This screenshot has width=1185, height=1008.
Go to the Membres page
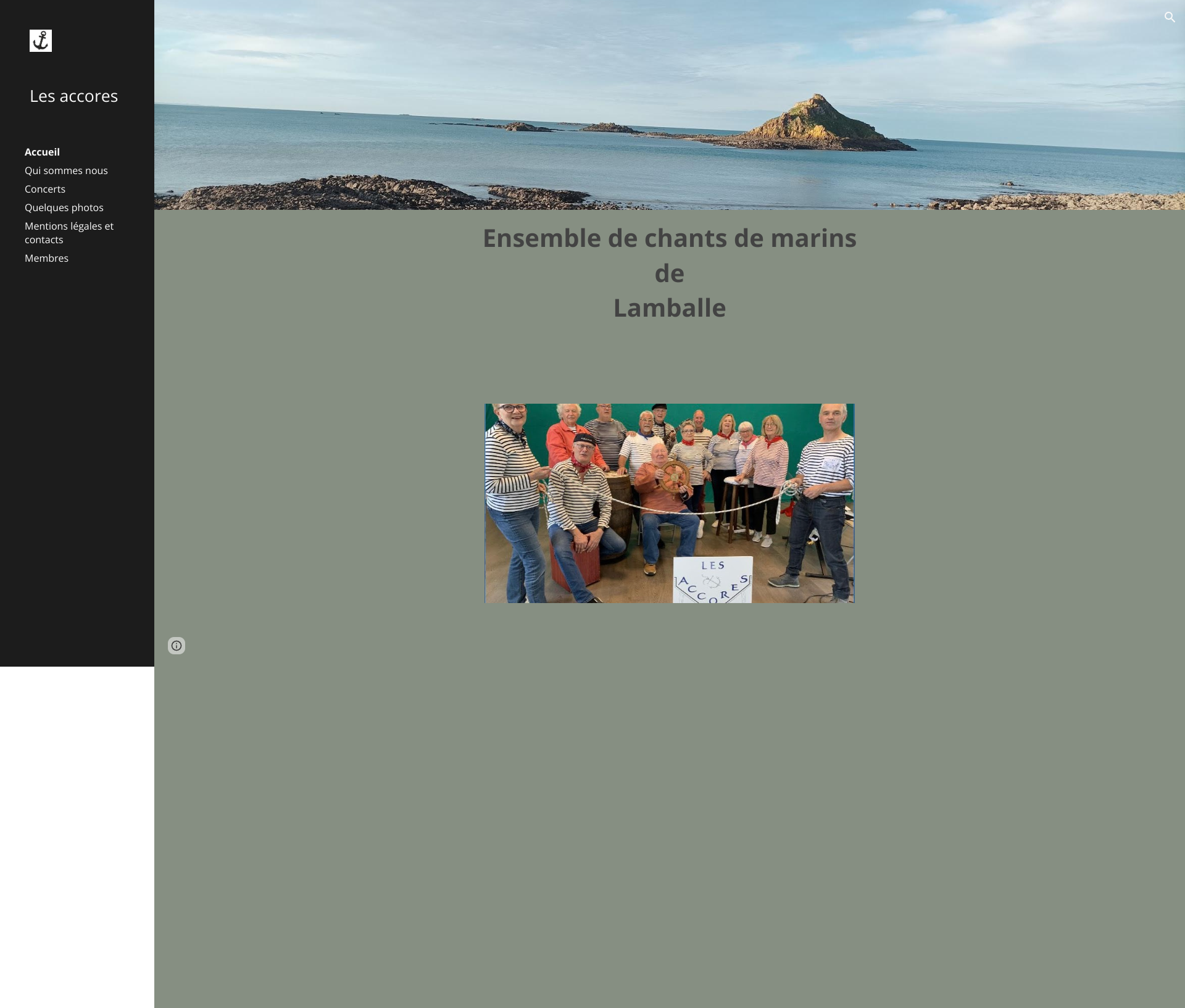click(46, 258)
